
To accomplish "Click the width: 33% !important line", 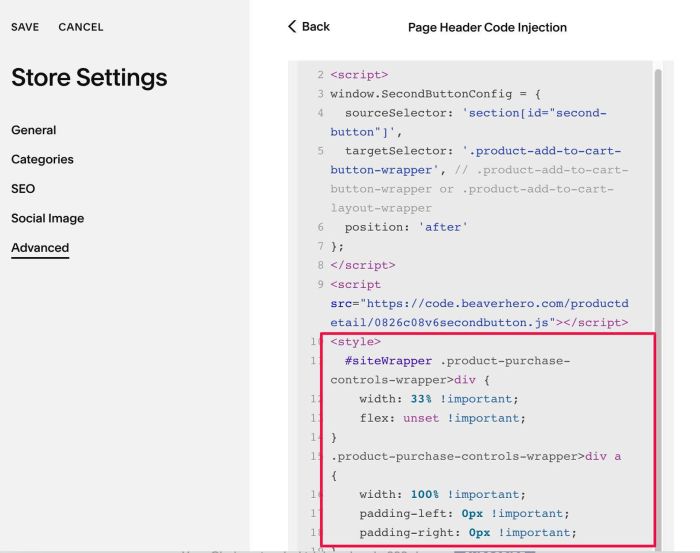I will 439,399.
